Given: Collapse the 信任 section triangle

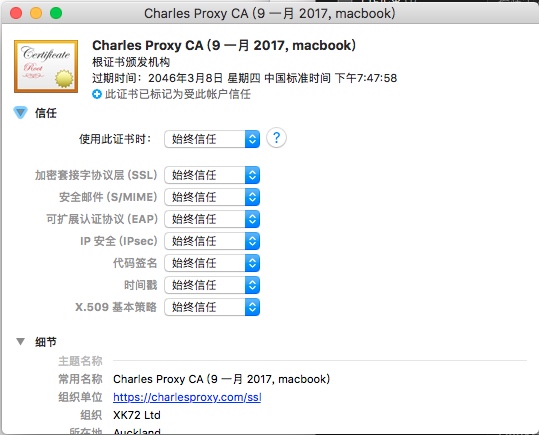Looking at the screenshot, I should click(20, 112).
